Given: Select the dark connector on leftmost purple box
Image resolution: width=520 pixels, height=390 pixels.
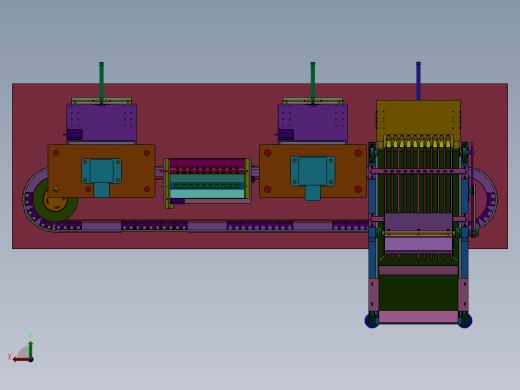Looking at the screenshot, I should click(x=74, y=135).
